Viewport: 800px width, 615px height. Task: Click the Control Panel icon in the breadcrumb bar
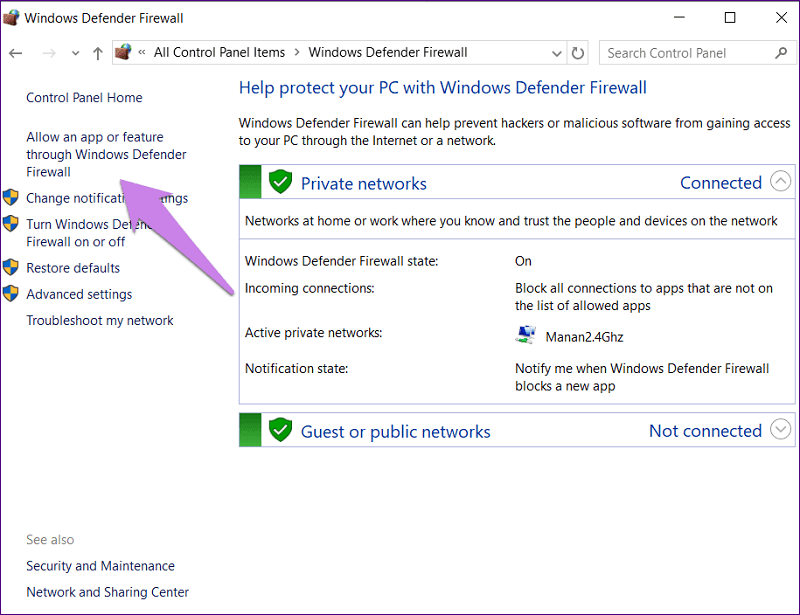123,52
